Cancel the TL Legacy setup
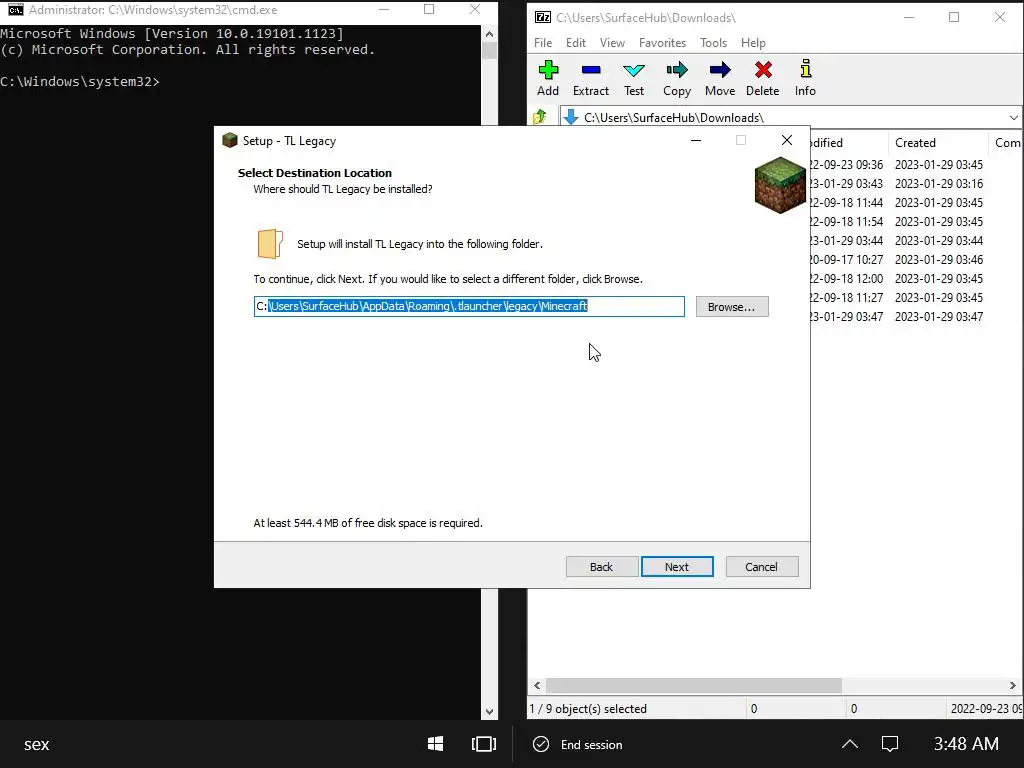 pos(761,567)
